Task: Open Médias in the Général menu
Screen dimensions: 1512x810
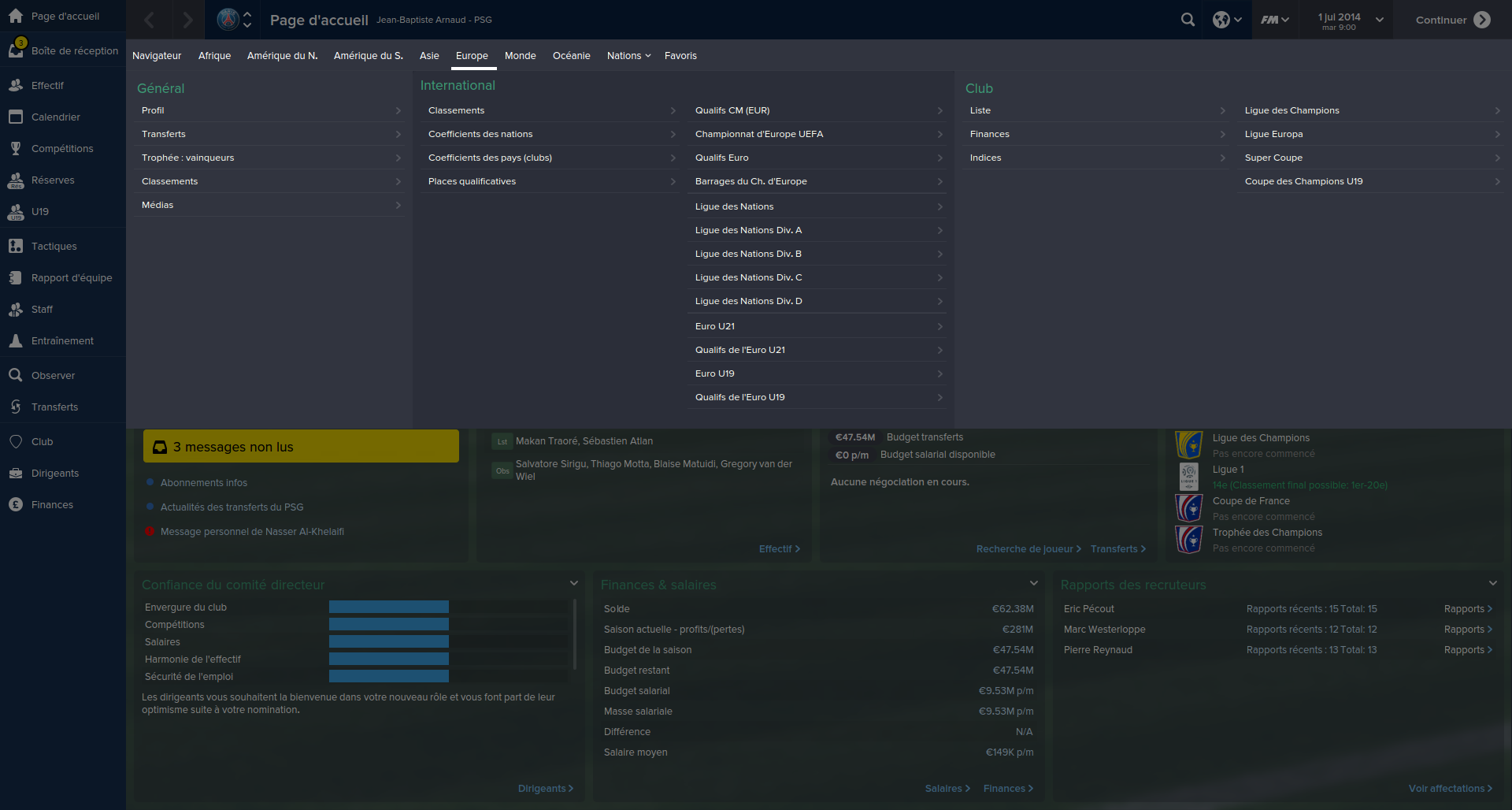Action: click(x=272, y=205)
